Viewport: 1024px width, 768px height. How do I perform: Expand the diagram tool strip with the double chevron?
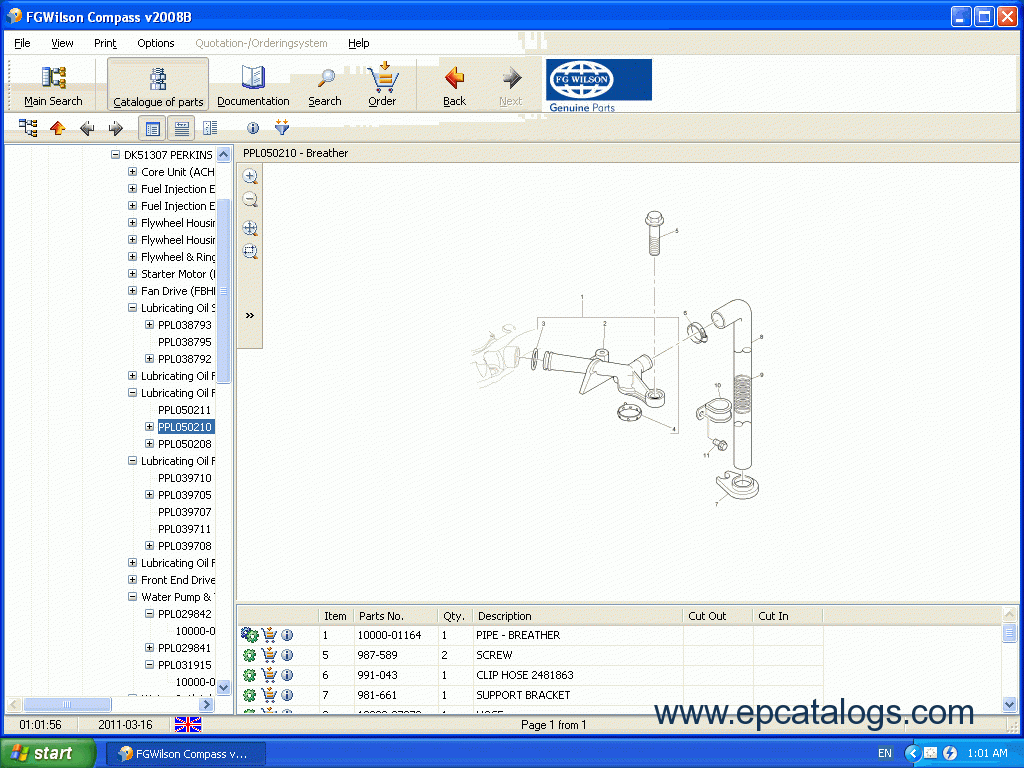(x=249, y=315)
